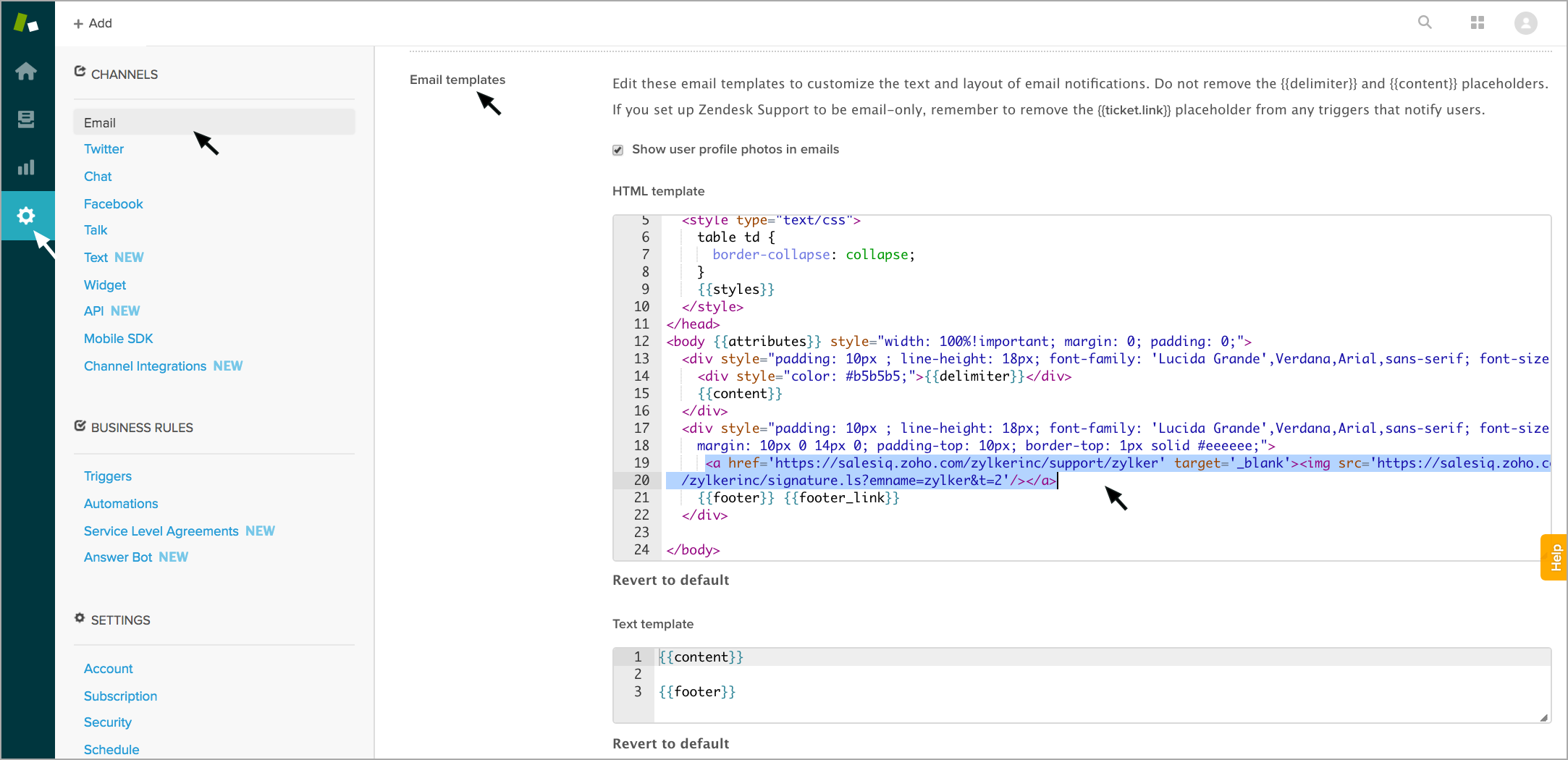Screen dimensions: 1568x760
Task: Revert HTML template to default
Action: tap(670, 580)
